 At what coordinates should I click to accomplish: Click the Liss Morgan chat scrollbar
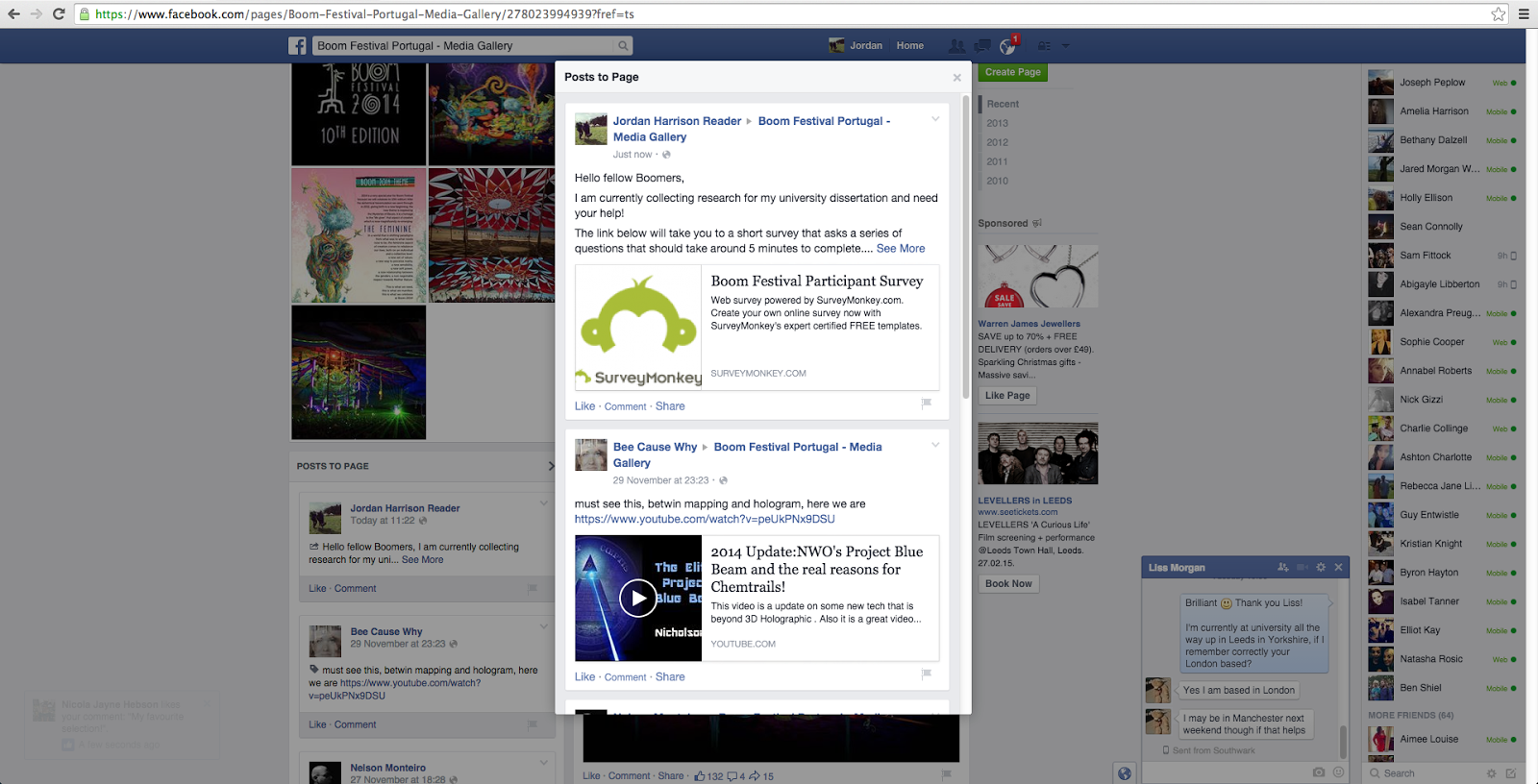1343,741
